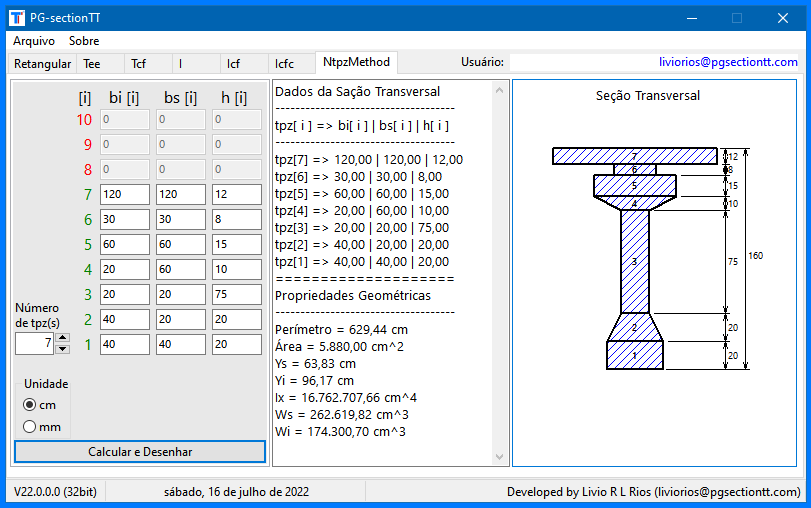Click the h field for row 6
This screenshot has height=508, width=811.
(x=236, y=219)
